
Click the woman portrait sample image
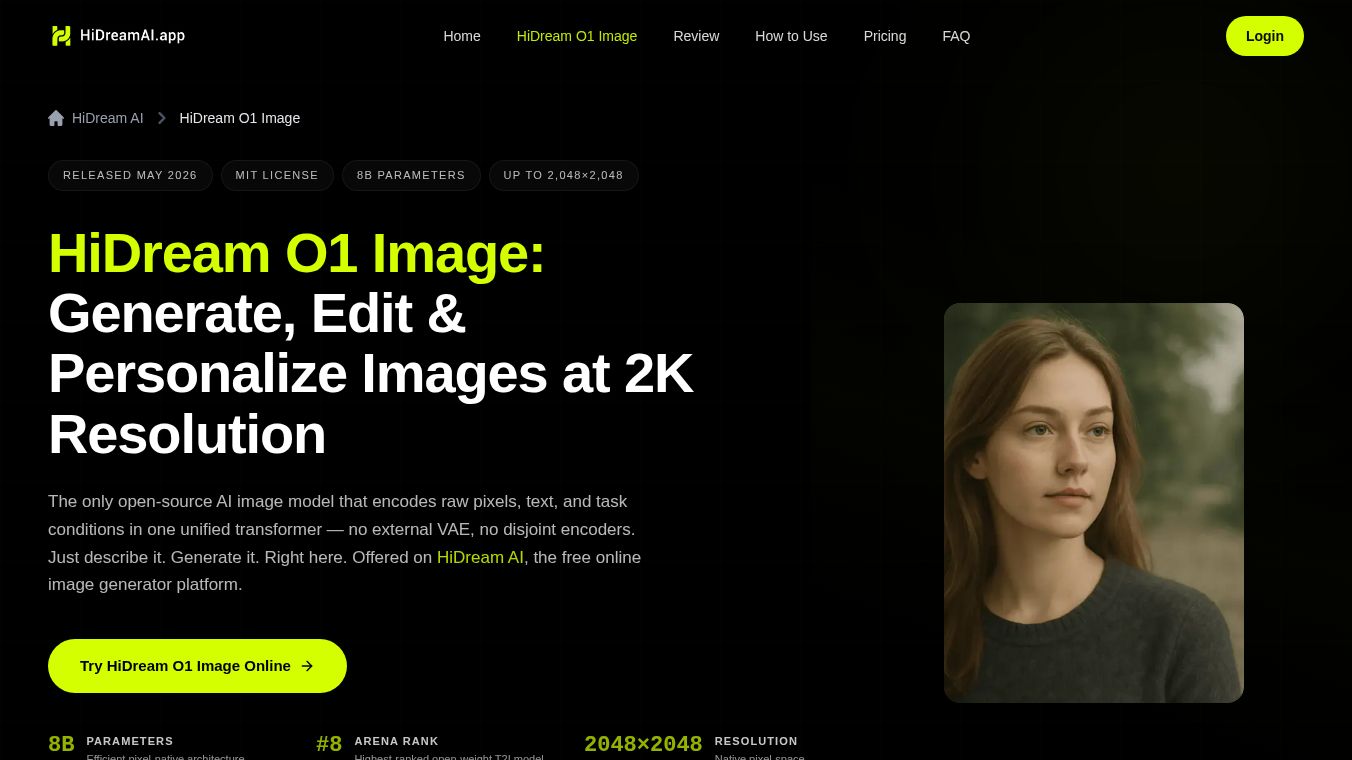(1094, 503)
